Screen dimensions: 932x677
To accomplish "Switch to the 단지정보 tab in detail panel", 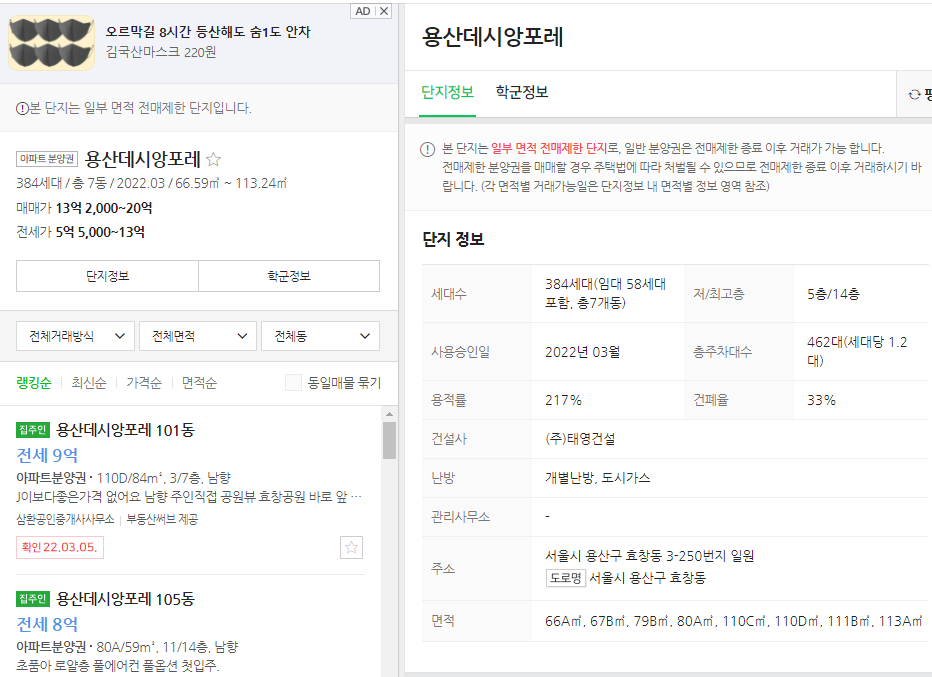I will pyautogui.click(x=448, y=92).
